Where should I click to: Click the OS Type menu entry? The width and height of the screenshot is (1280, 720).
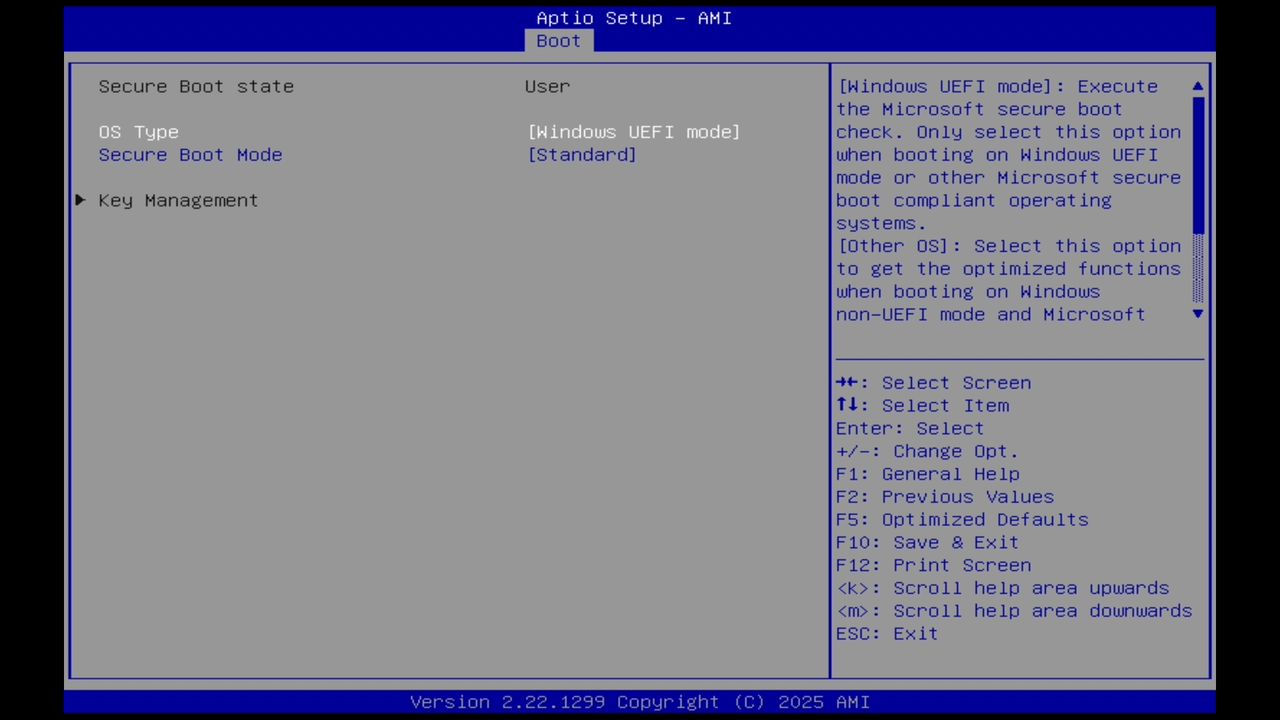pyautogui.click(x=138, y=131)
